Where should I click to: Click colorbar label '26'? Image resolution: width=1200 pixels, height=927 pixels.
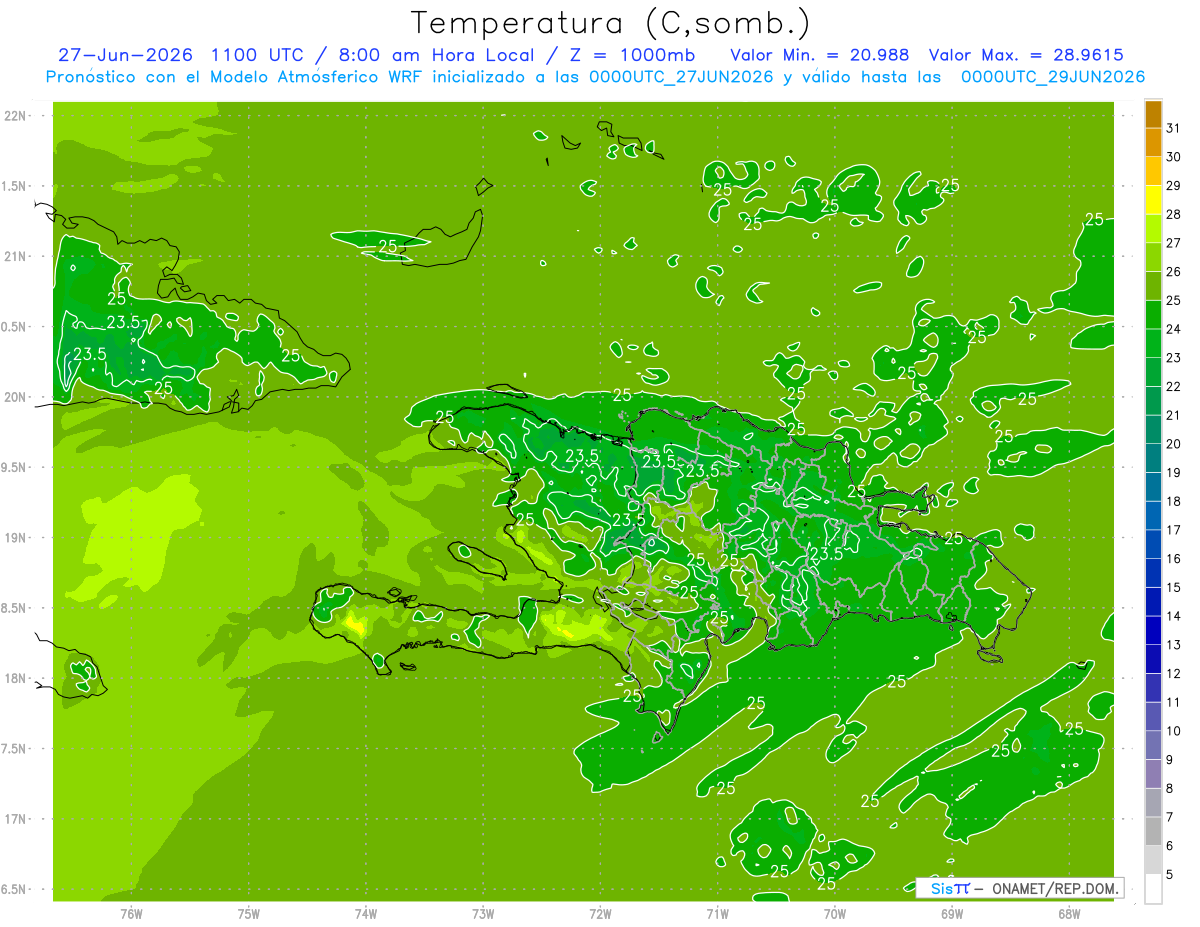[x=1174, y=272]
